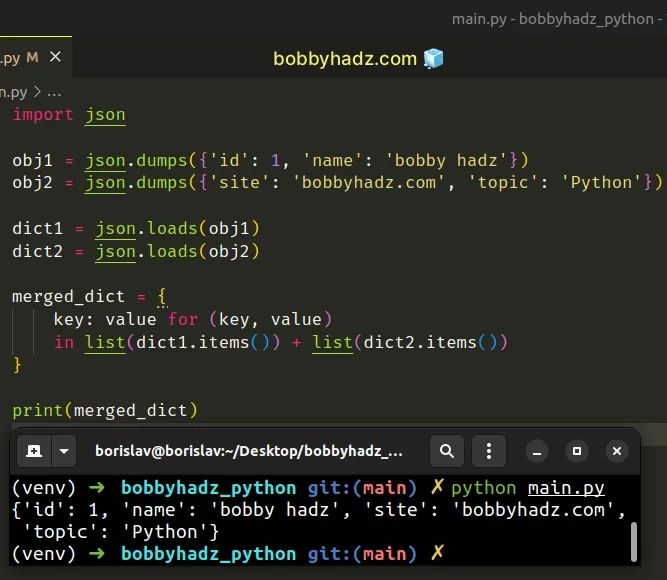The width and height of the screenshot is (667, 580).
Task: Click the last terminal prompt line
Action: click(x=228, y=554)
